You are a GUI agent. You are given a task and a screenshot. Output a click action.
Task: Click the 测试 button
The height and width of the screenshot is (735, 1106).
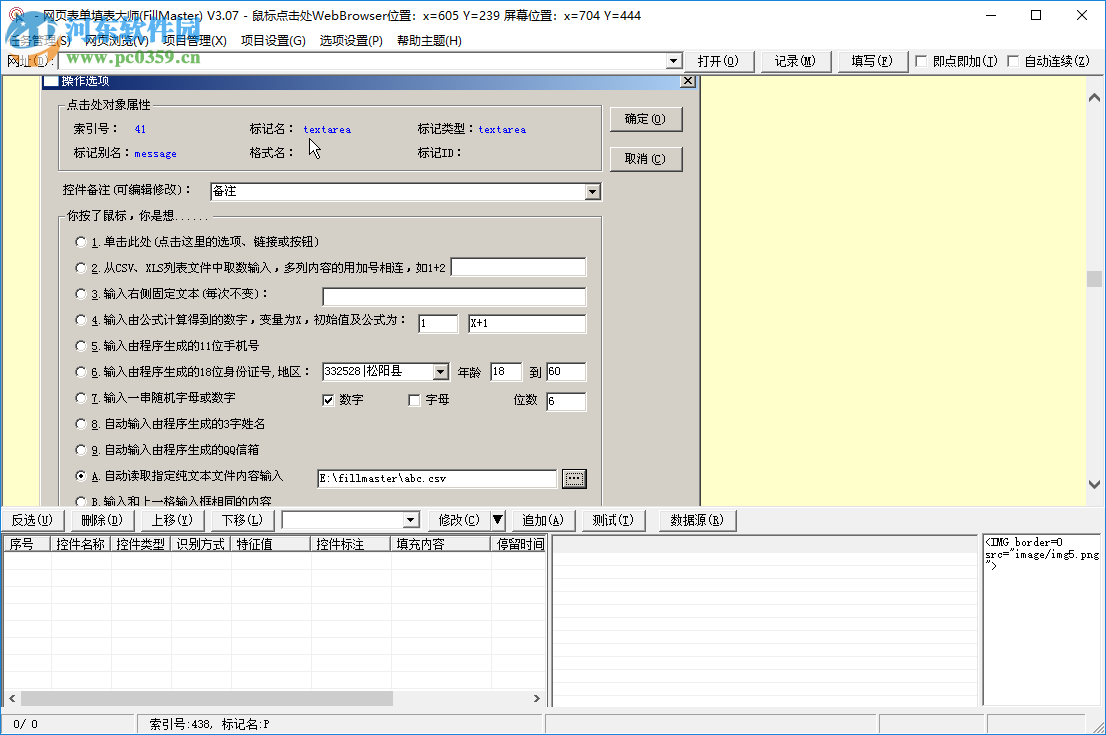pyautogui.click(x=613, y=520)
